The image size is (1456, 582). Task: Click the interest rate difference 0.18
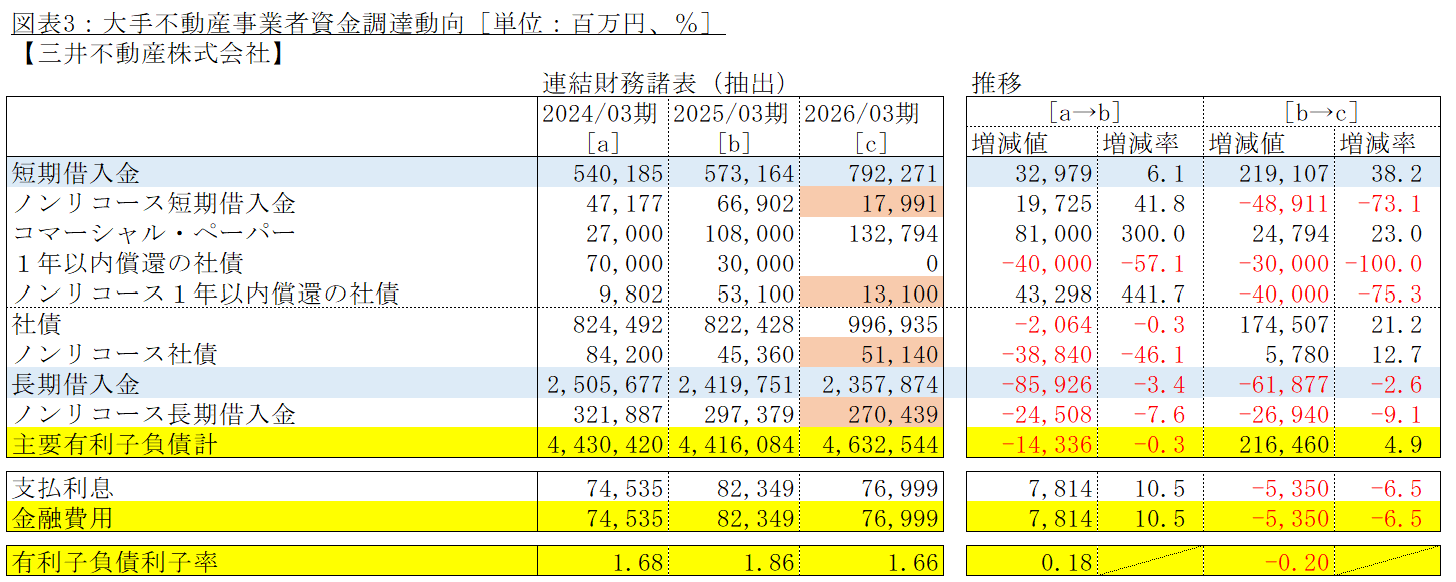pyautogui.click(x=1068, y=562)
